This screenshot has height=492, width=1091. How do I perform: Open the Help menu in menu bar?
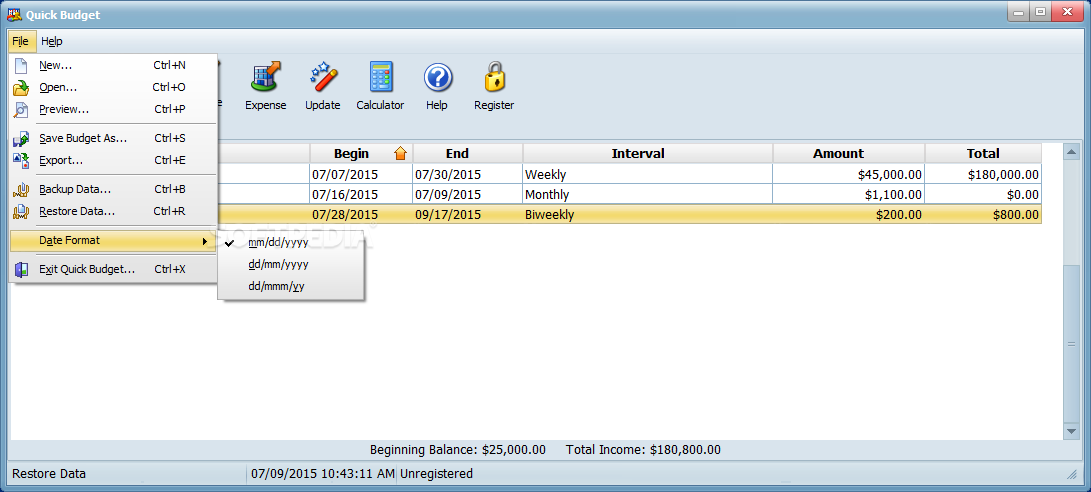(51, 42)
